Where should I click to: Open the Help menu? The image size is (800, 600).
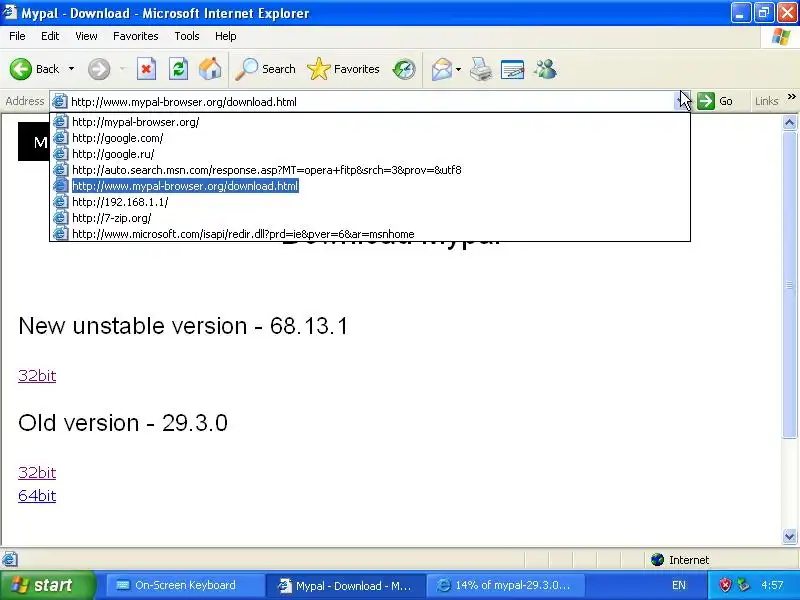(226, 36)
